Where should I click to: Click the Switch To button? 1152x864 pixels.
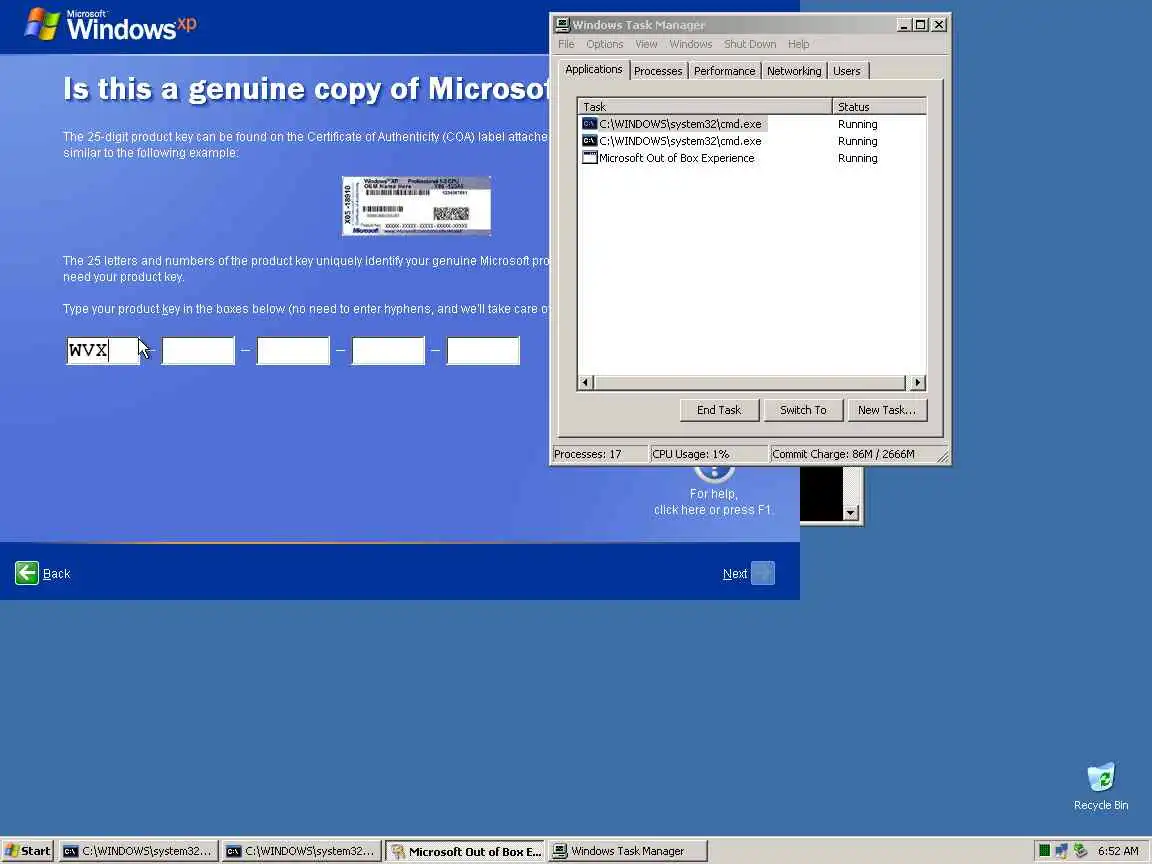(x=802, y=410)
